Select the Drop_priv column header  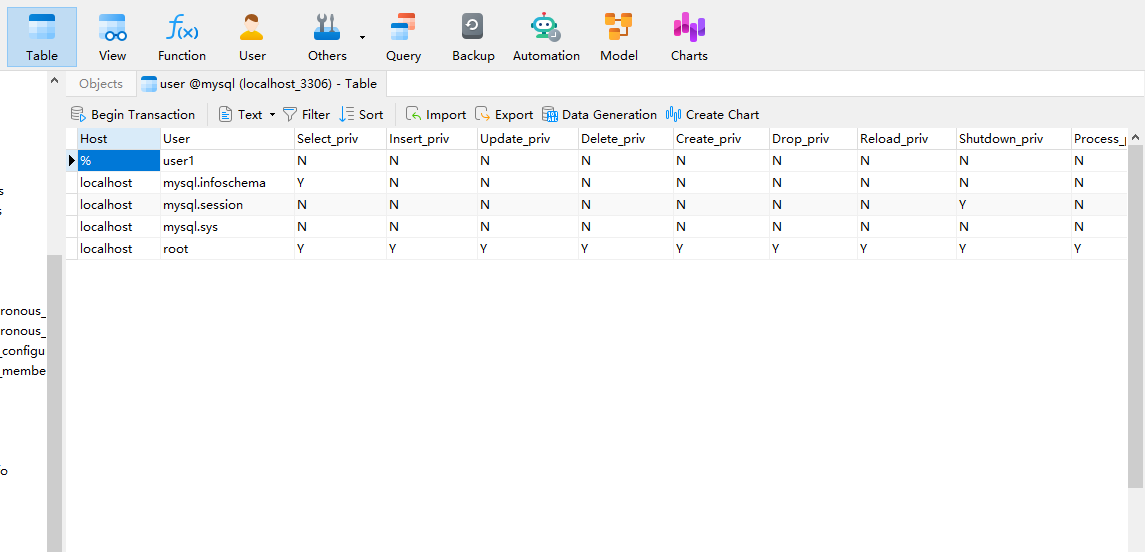(x=813, y=139)
